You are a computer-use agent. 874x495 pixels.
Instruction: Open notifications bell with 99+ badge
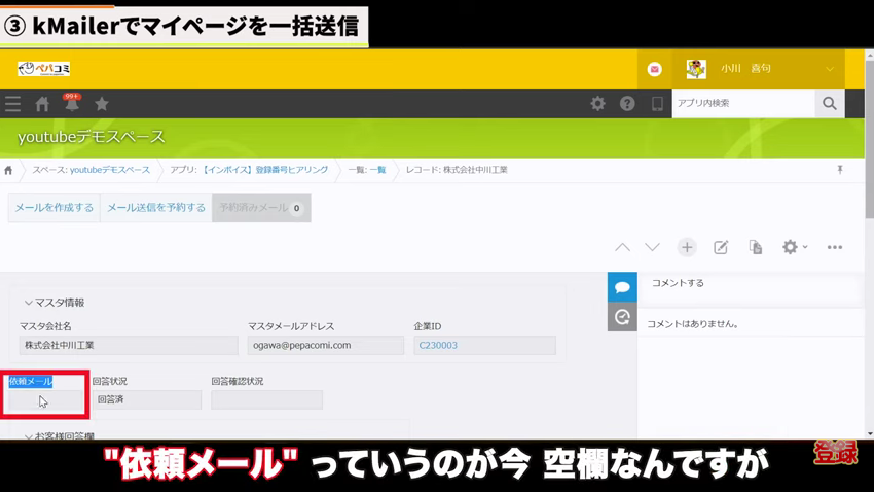pos(72,103)
